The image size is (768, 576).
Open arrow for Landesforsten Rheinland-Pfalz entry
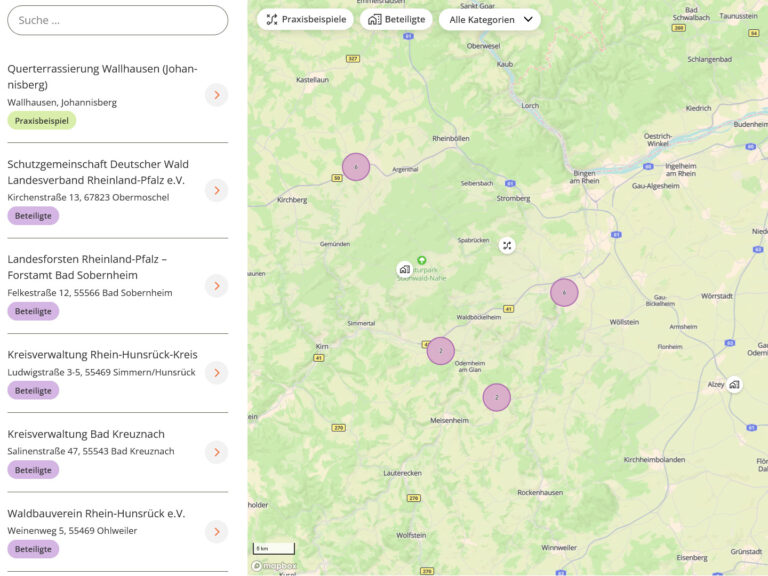[216, 286]
